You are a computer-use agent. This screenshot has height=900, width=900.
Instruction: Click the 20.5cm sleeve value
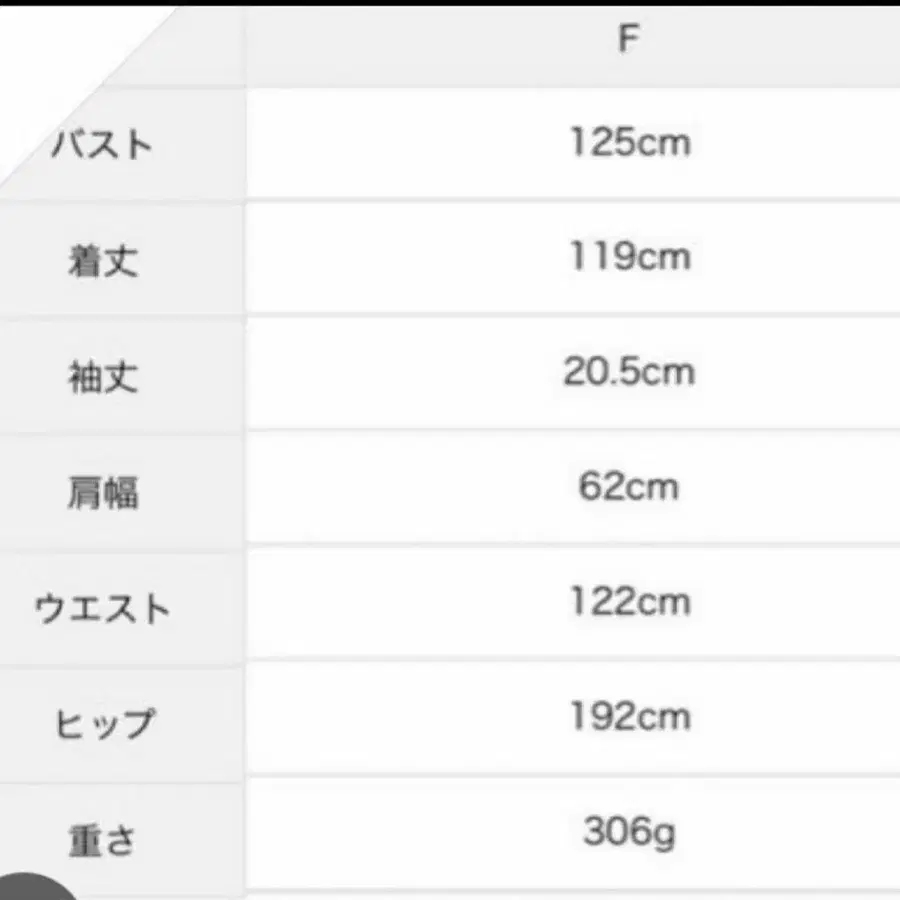pos(628,373)
